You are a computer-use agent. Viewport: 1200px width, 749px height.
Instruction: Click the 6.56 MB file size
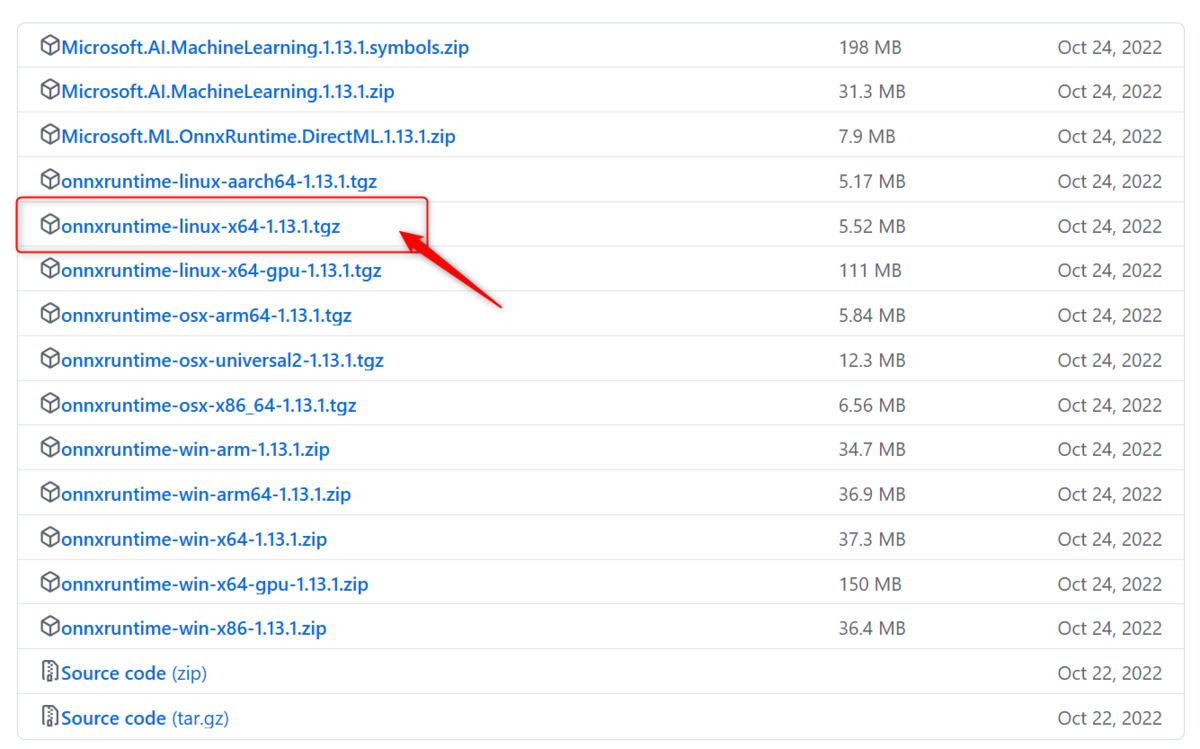pyautogui.click(x=872, y=405)
